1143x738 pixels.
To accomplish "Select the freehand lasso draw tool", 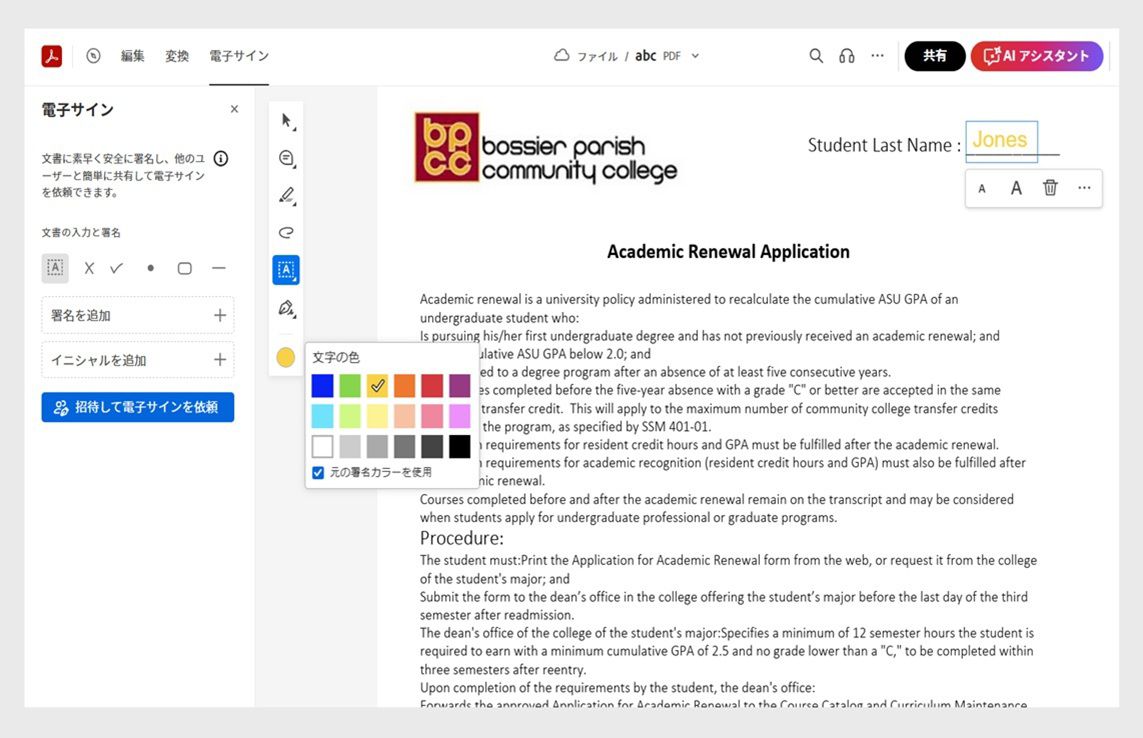I will (x=286, y=233).
